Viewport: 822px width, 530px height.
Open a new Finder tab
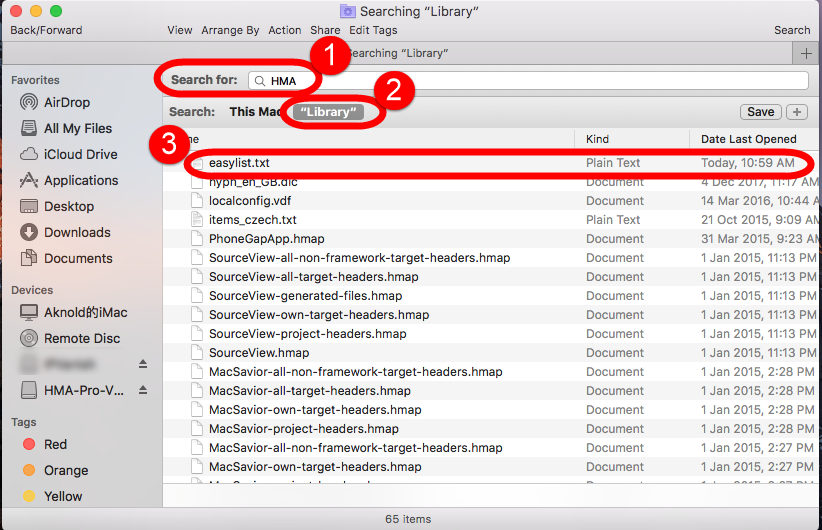pyautogui.click(x=806, y=53)
